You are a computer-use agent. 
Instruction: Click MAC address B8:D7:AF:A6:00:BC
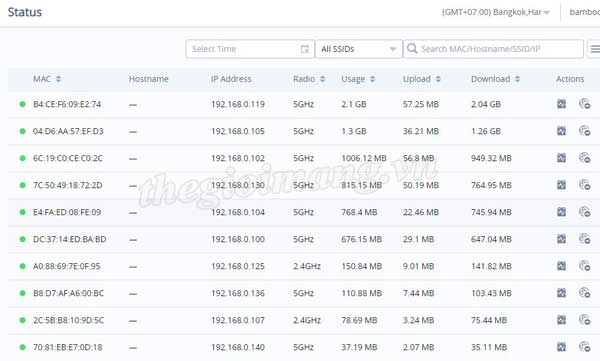click(68, 293)
